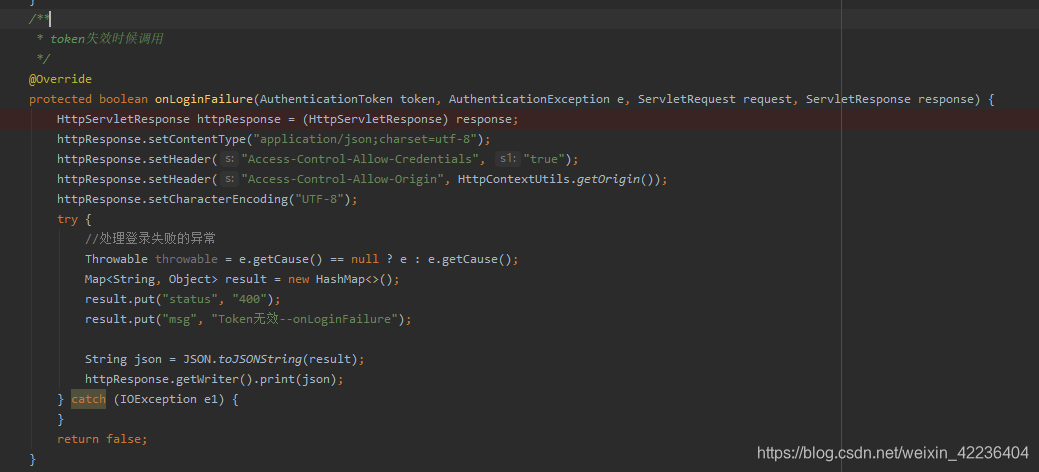The width and height of the screenshot is (1039, 472).
Task: Click the 'try' keyword
Action: pos(67,219)
